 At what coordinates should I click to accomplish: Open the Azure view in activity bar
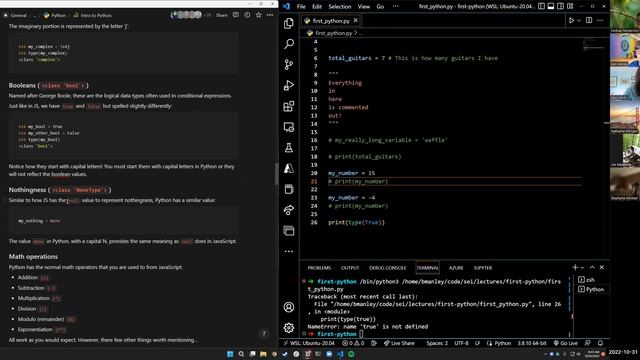(289, 168)
